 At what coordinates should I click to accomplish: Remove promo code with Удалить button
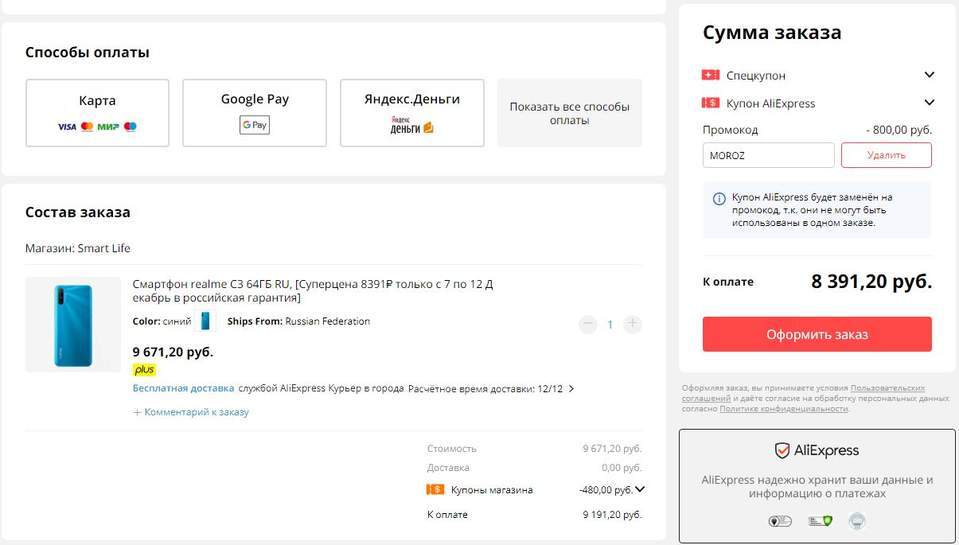886,155
